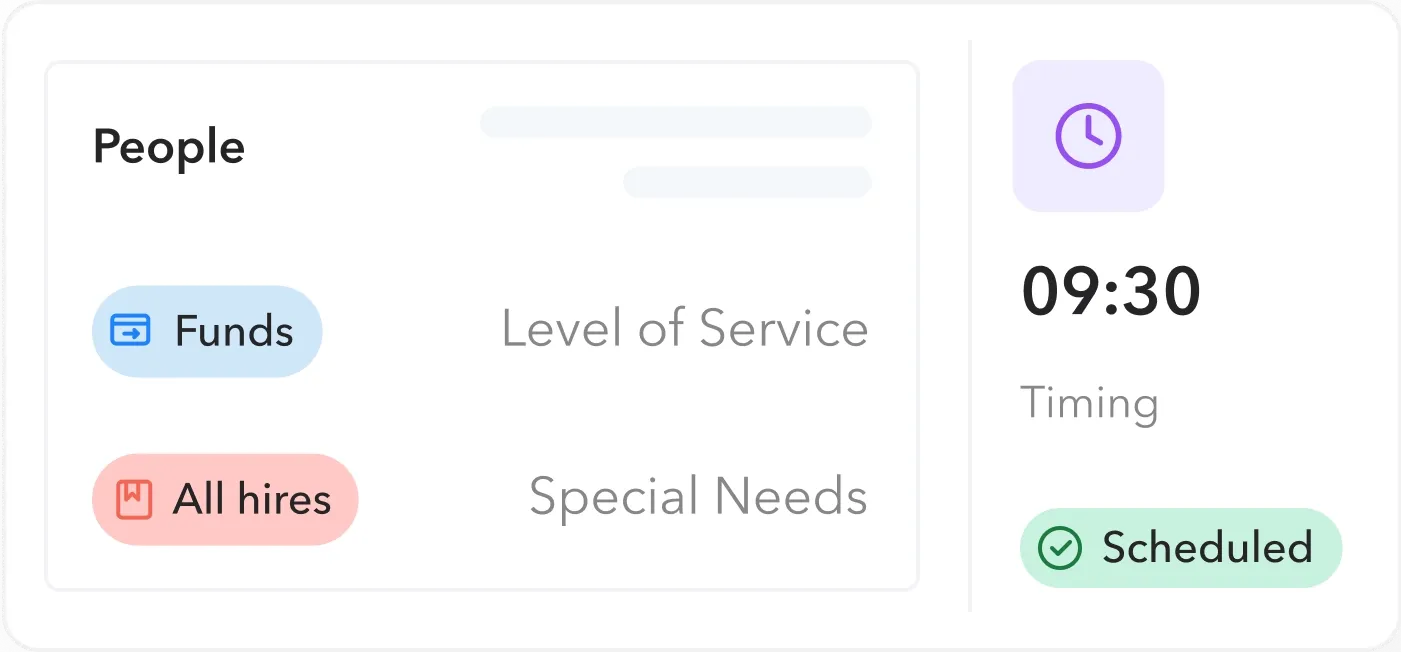Open the Special Needs field

click(698, 497)
